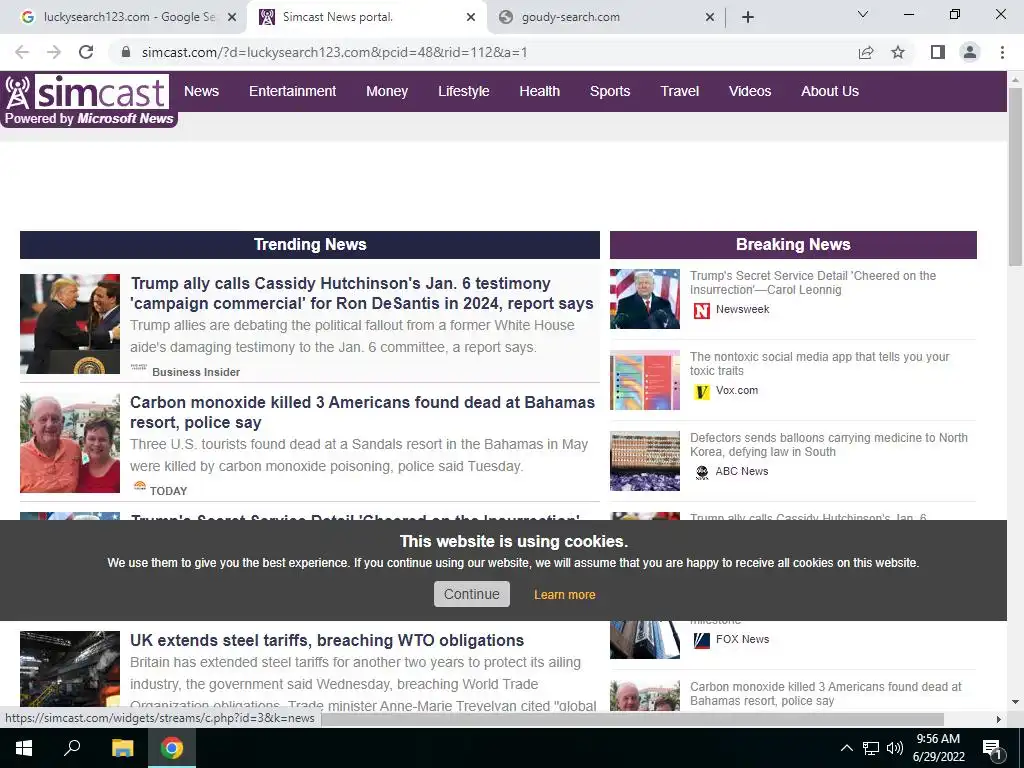Click the browser forward arrow
Image resolution: width=1024 pixels, height=768 pixels.
(54, 52)
